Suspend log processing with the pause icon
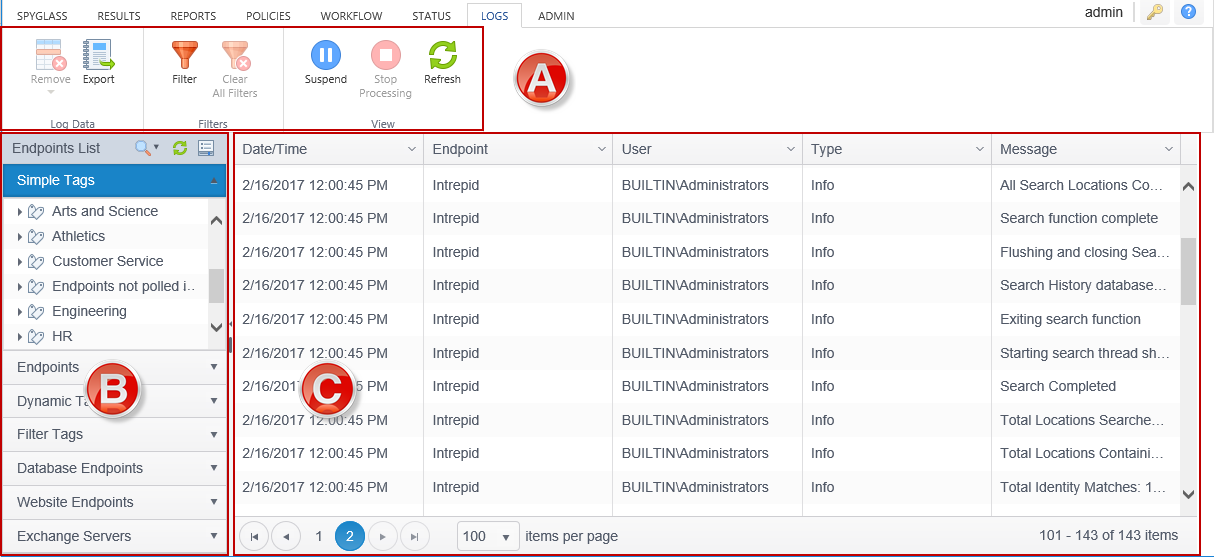Image resolution: width=1214 pixels, height=557 pixels. point(325,56)
